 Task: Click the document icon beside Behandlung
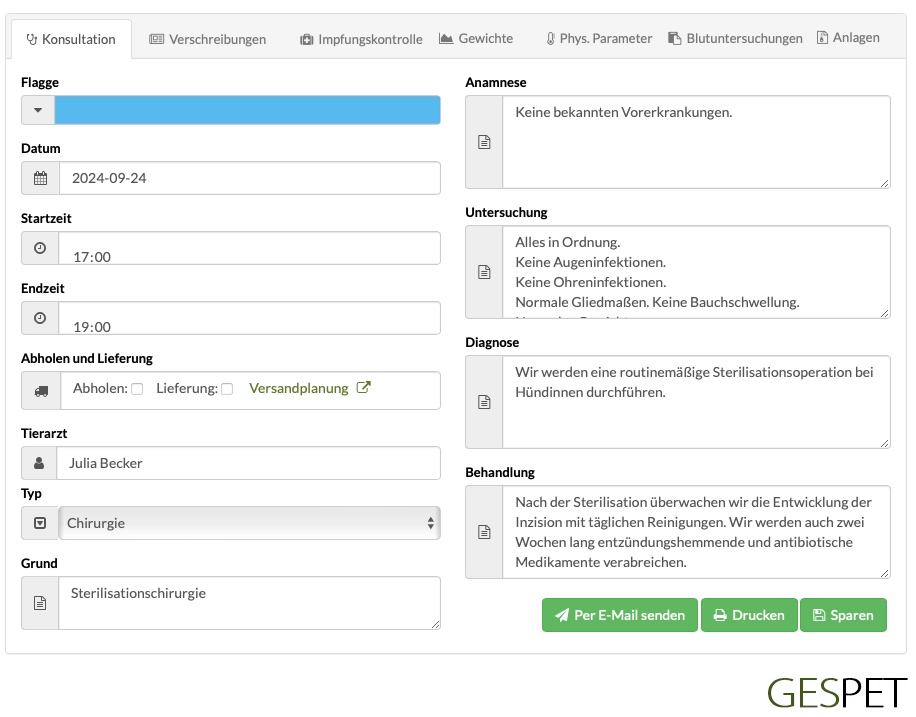(484, 532)
